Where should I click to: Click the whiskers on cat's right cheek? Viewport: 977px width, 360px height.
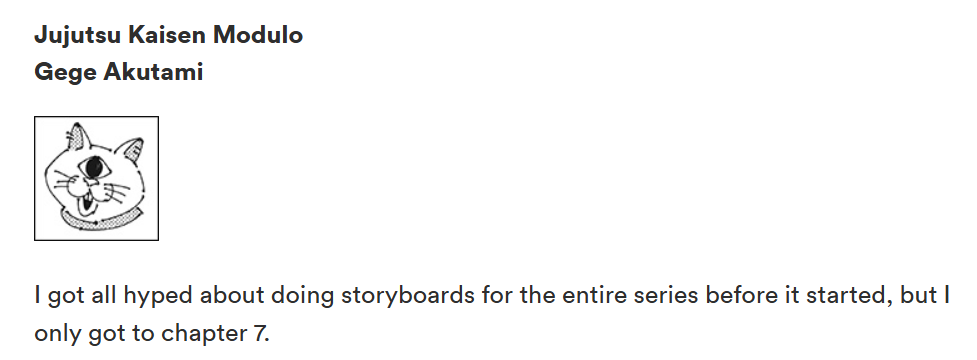(118, 192)
